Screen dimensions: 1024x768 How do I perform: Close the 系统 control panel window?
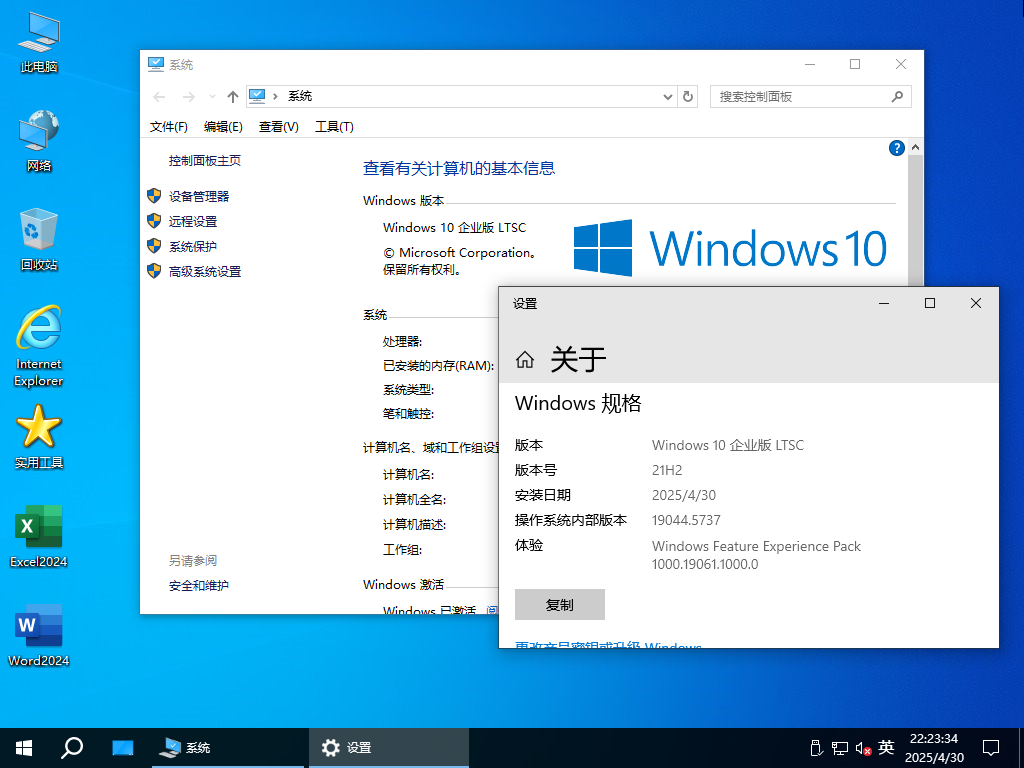coord(901,64)
